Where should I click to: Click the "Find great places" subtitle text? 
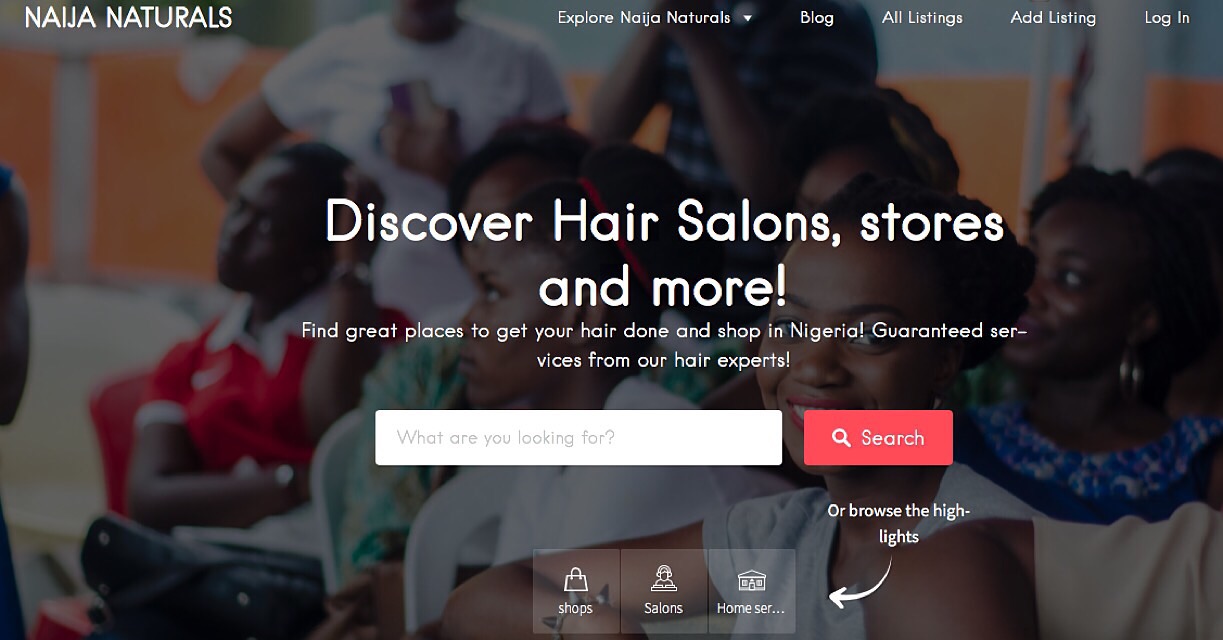click(x=664, y=345)
